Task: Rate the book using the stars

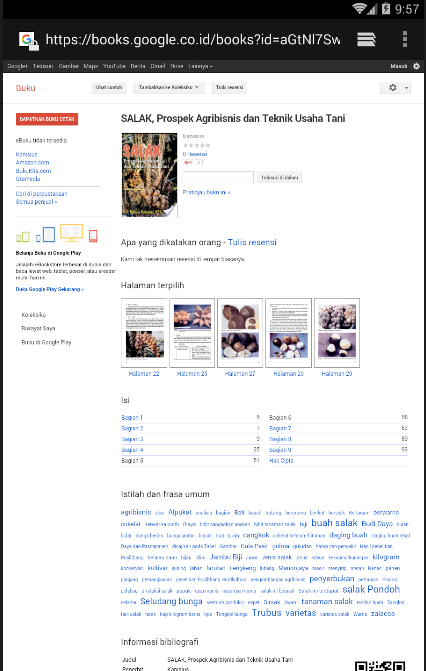Action: 197,145
